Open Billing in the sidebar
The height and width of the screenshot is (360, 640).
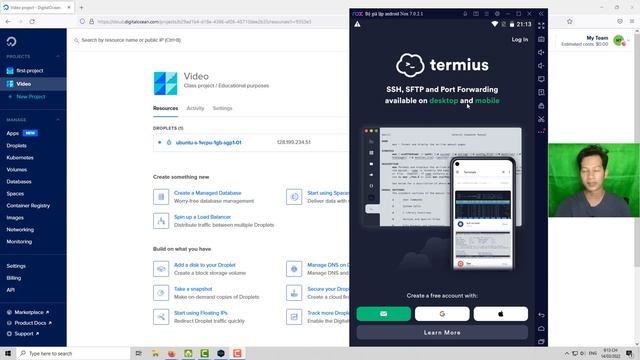tap(13, 278)
